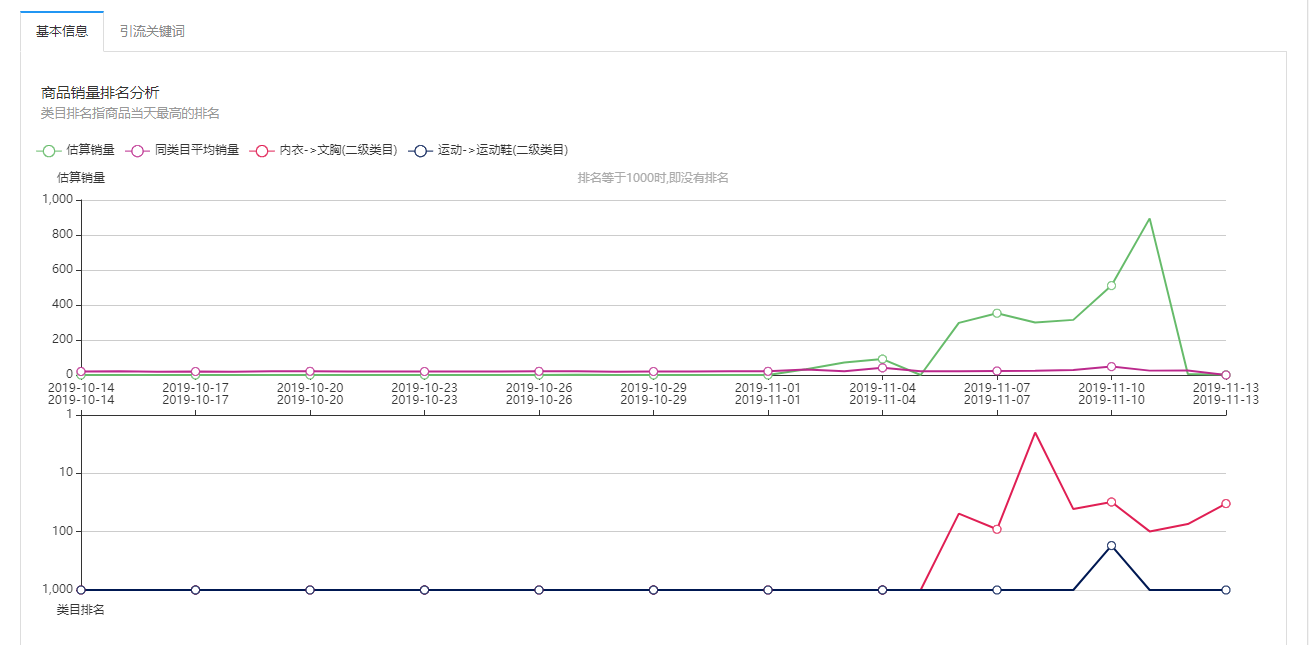Click the 估算销量 y-axis title

81,178
